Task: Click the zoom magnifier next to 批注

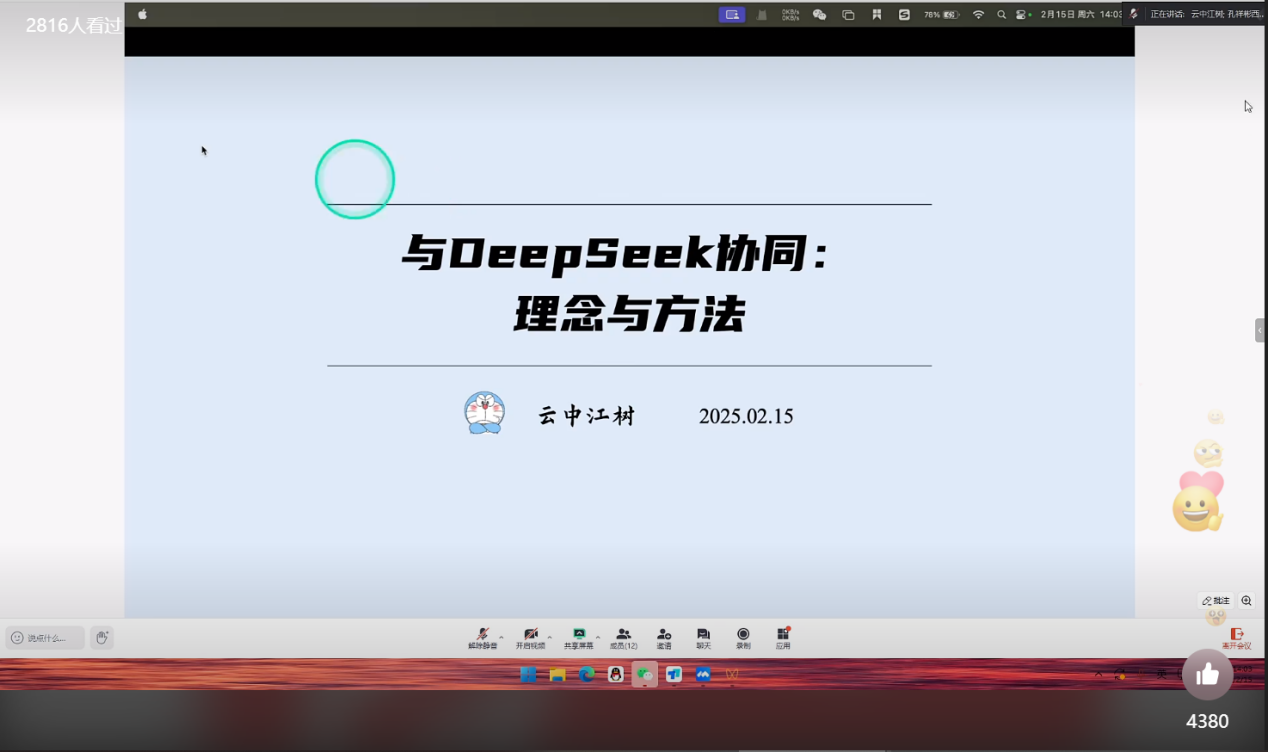Action: click(1246, 601)
